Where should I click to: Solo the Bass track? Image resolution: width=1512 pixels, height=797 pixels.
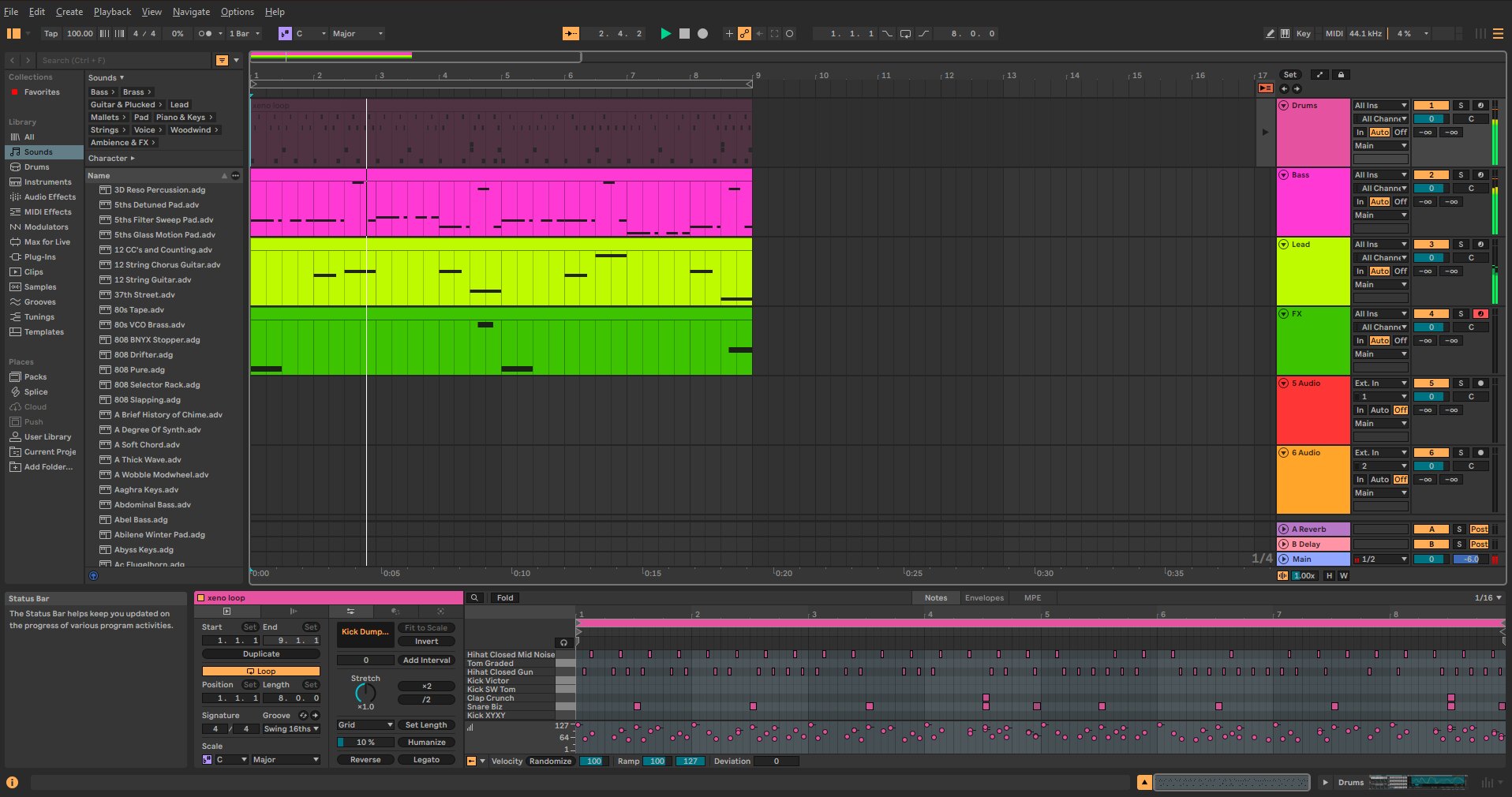[x=1461, y=175]
